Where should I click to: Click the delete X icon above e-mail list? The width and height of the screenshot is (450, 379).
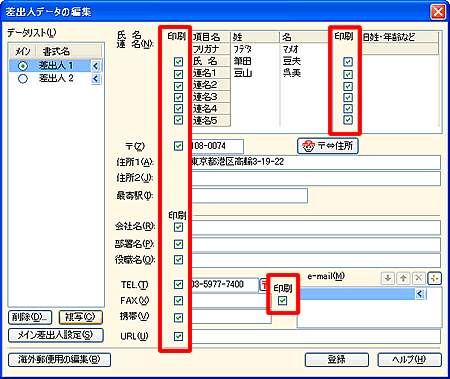[x=419, y=278]
